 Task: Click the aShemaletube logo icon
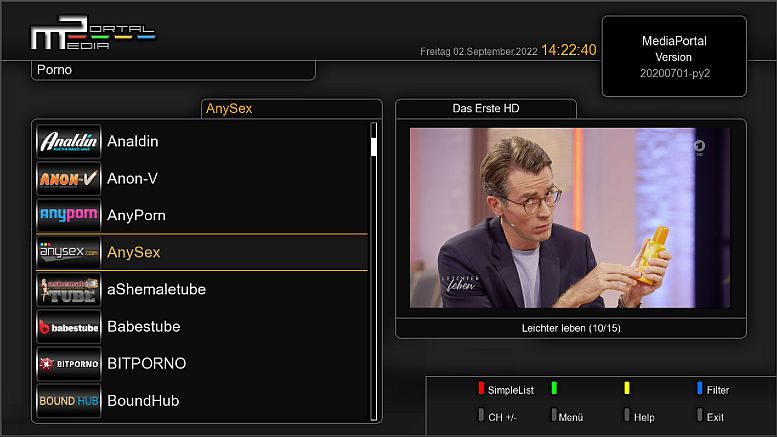[69, 289]
